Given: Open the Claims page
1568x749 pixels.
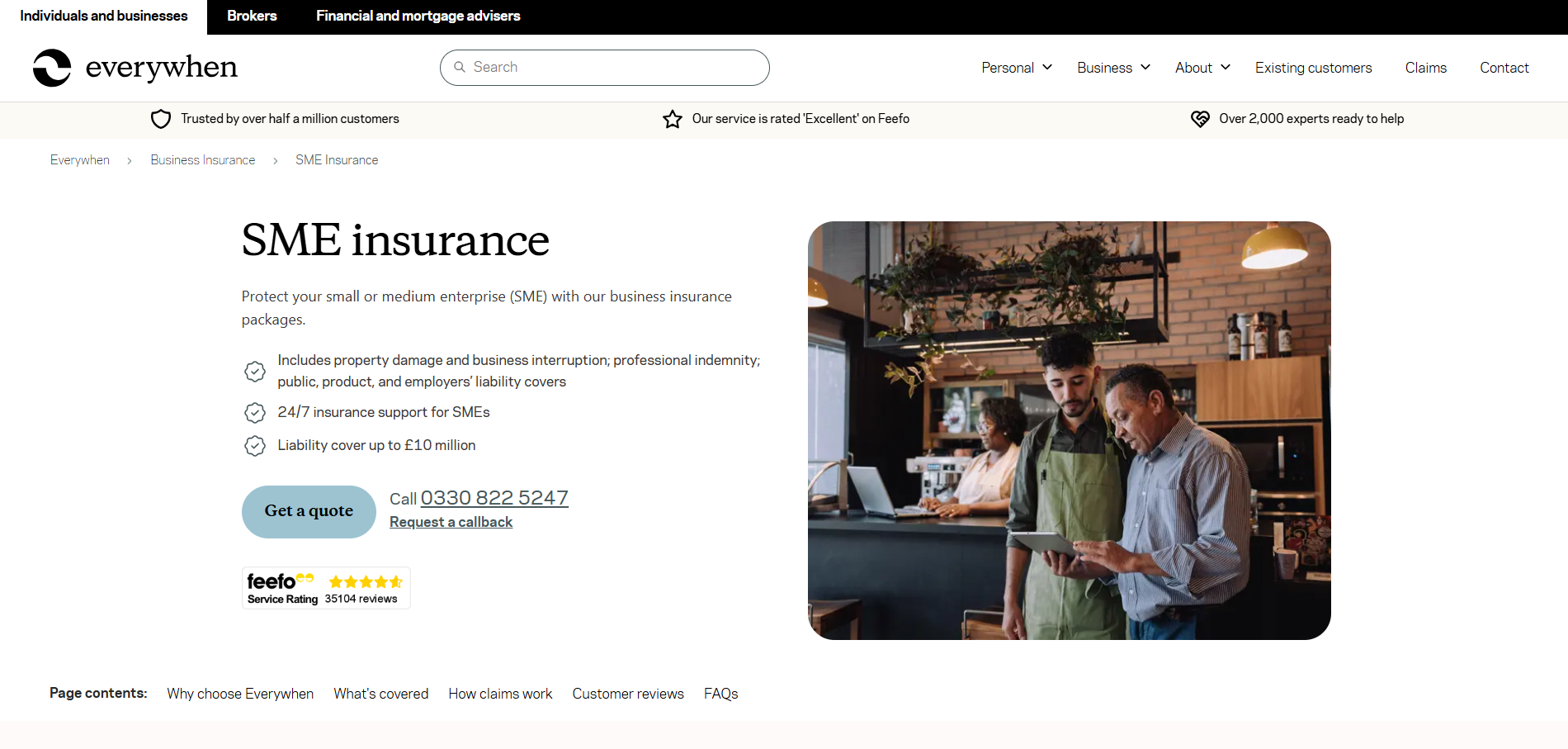Looking at the screenshot, I should (1425, 68).
